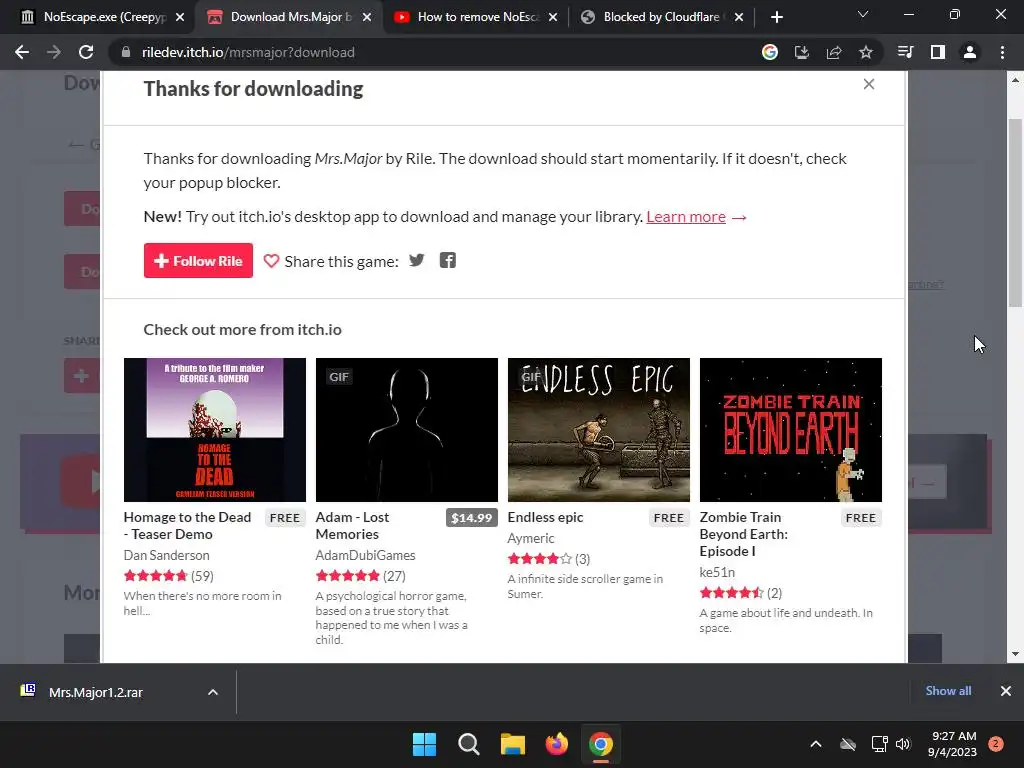Open notification badge in taskbar
Image resolution: width=1024 pixels, height=768 pixels.
[996, 744]
